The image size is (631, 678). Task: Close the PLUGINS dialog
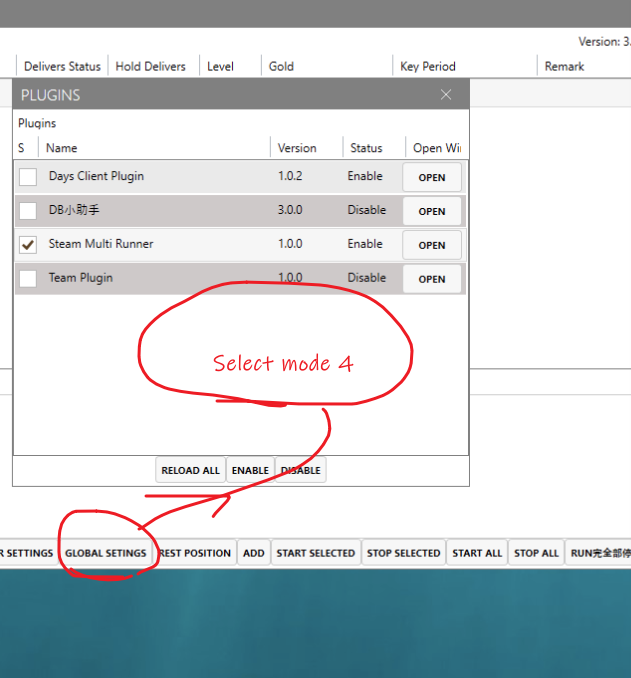446,95
